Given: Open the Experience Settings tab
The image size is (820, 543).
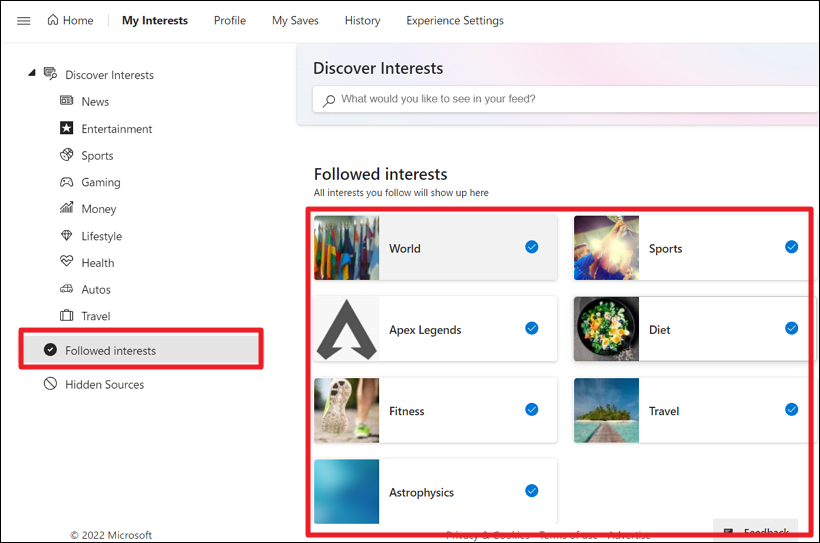Looking at the screenshot, I should pyautogui.click(x=454, y=21).
